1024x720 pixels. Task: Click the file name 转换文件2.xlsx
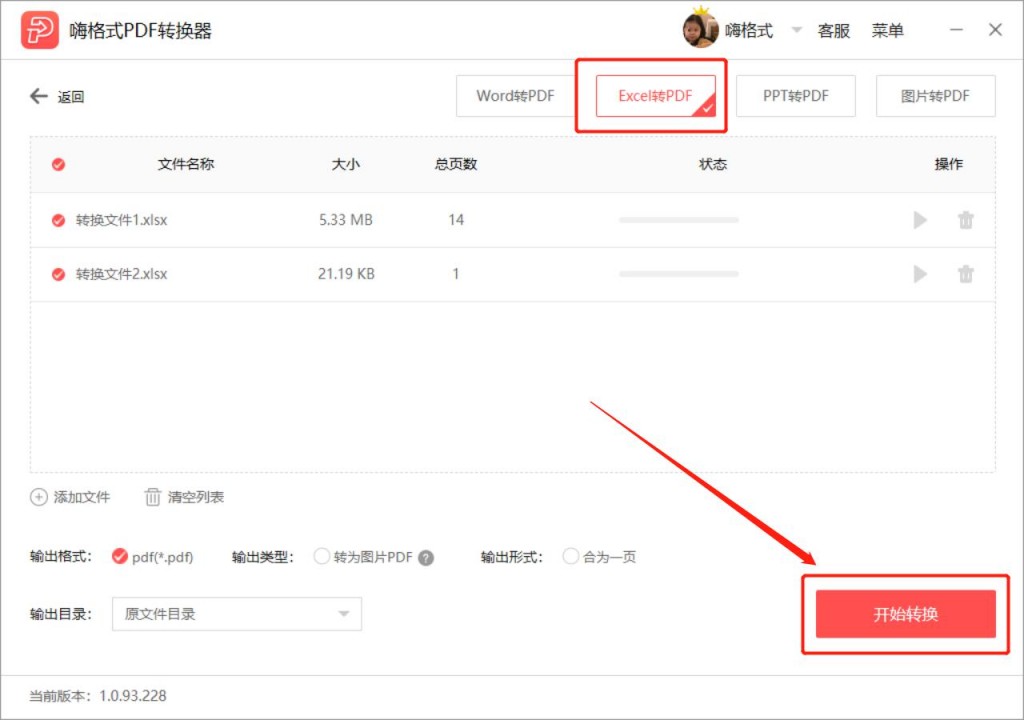(121, 274)
